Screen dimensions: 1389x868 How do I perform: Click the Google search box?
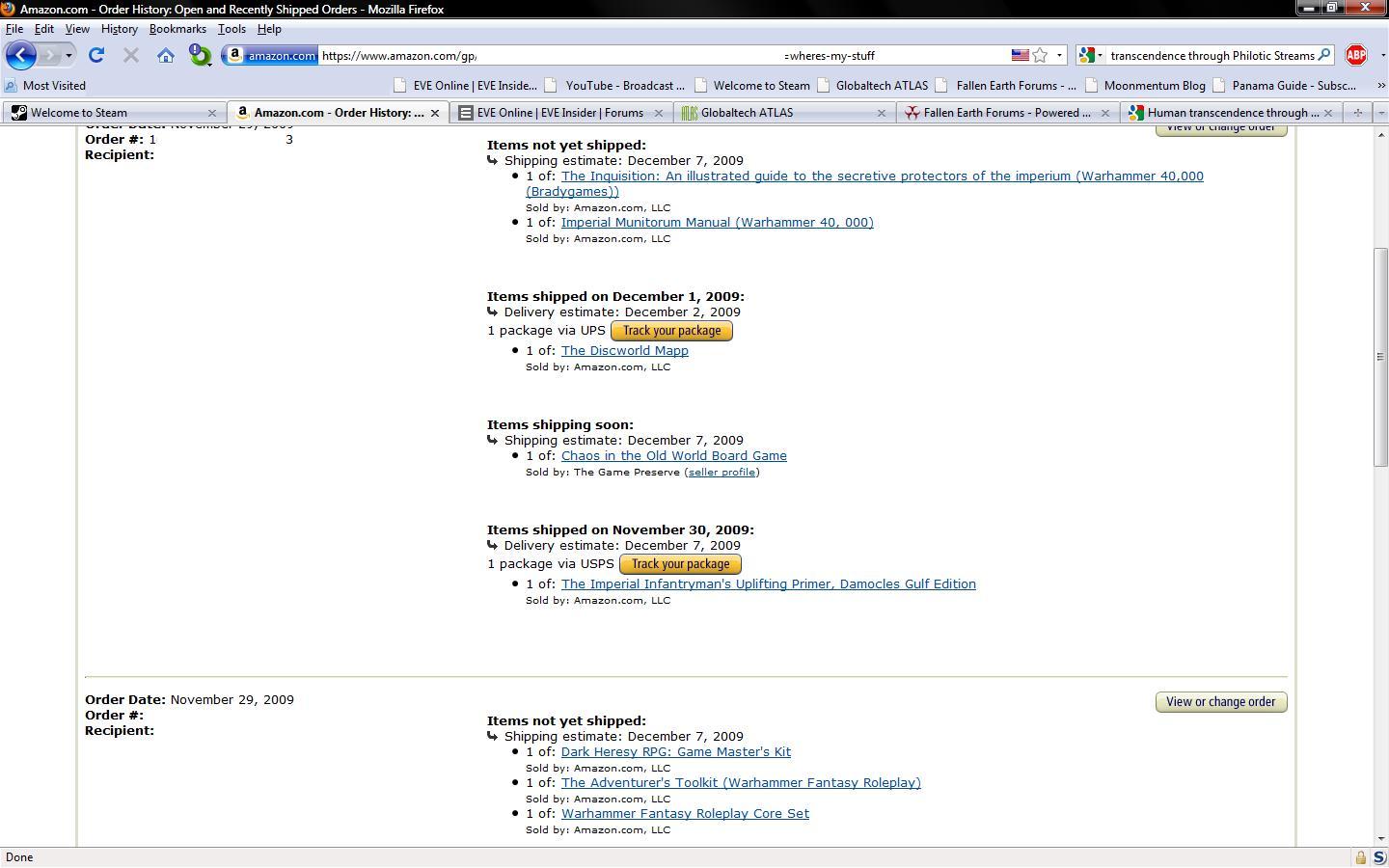1212,55
